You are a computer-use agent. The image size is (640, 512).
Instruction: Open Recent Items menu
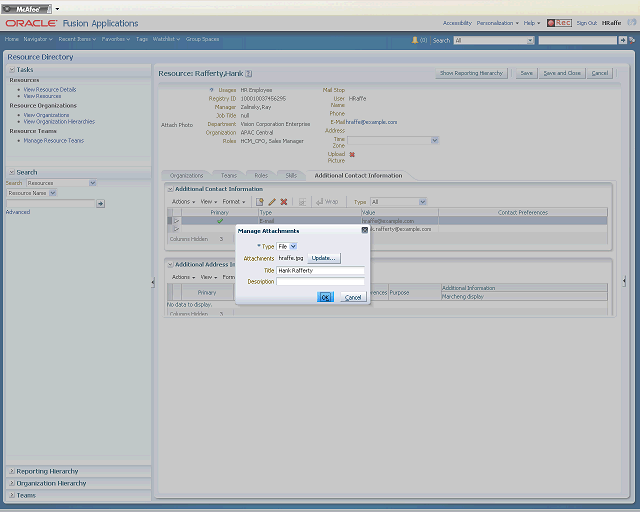[x=77, y=39]
